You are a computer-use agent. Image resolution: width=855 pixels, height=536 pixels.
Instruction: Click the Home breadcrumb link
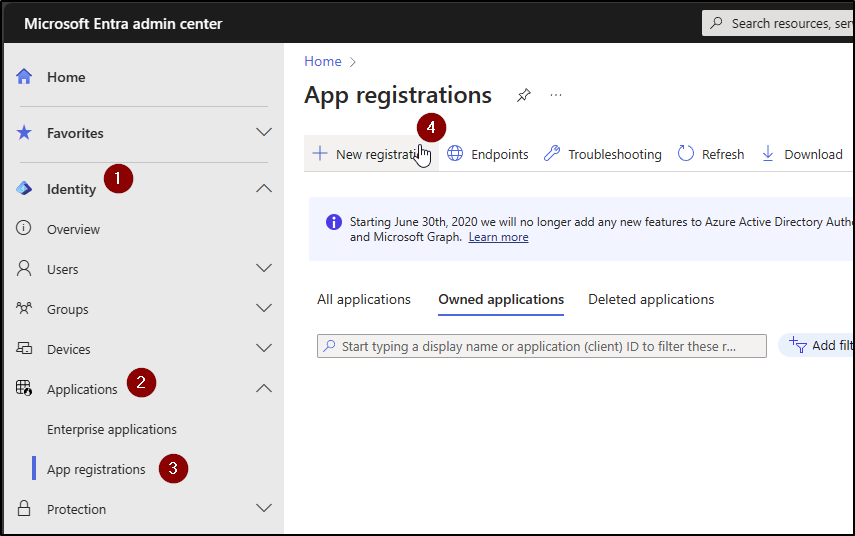[323, 61]
